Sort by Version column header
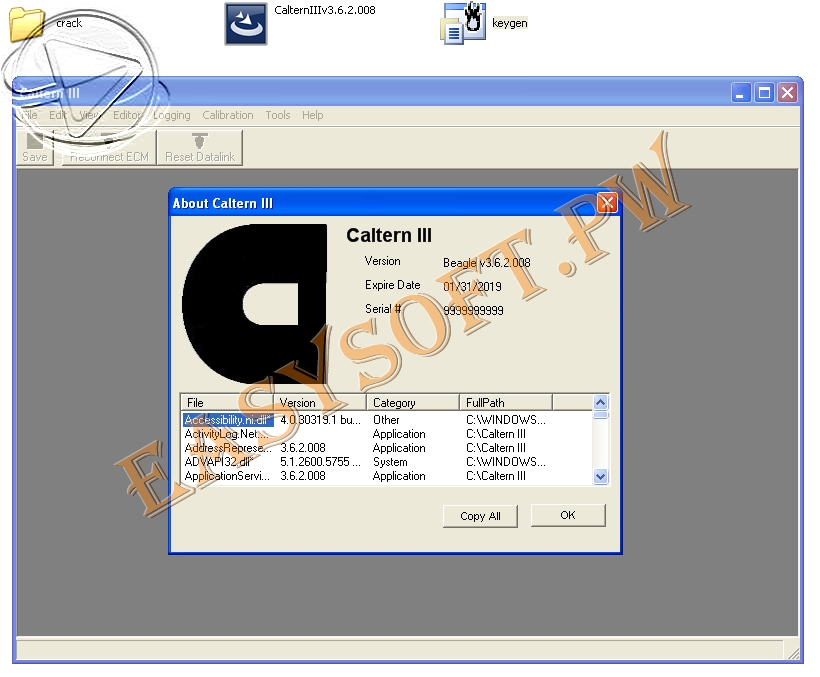The width and height of the screenshot is (820, 677). [320, 403]
